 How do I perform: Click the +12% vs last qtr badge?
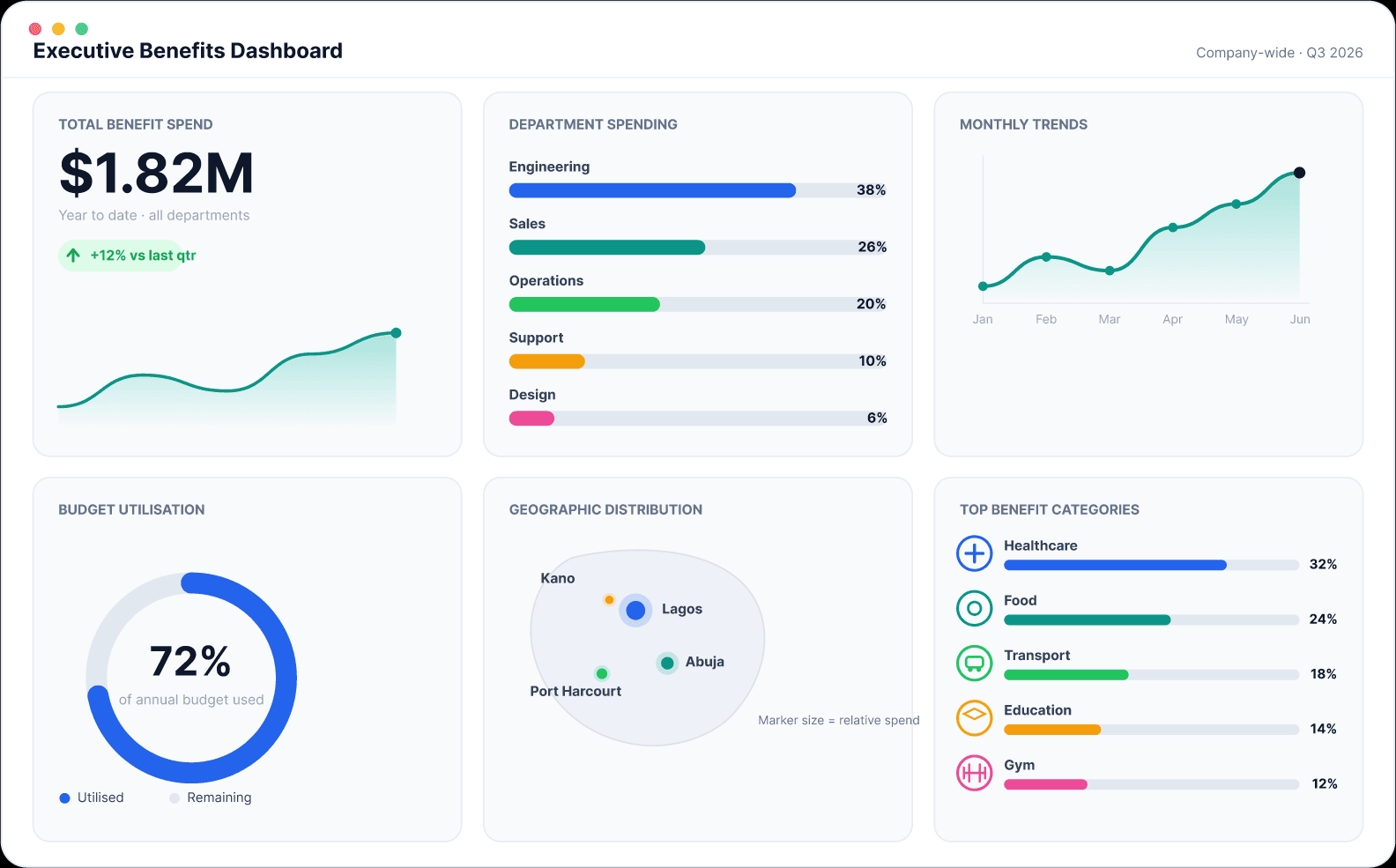(130, 256)
